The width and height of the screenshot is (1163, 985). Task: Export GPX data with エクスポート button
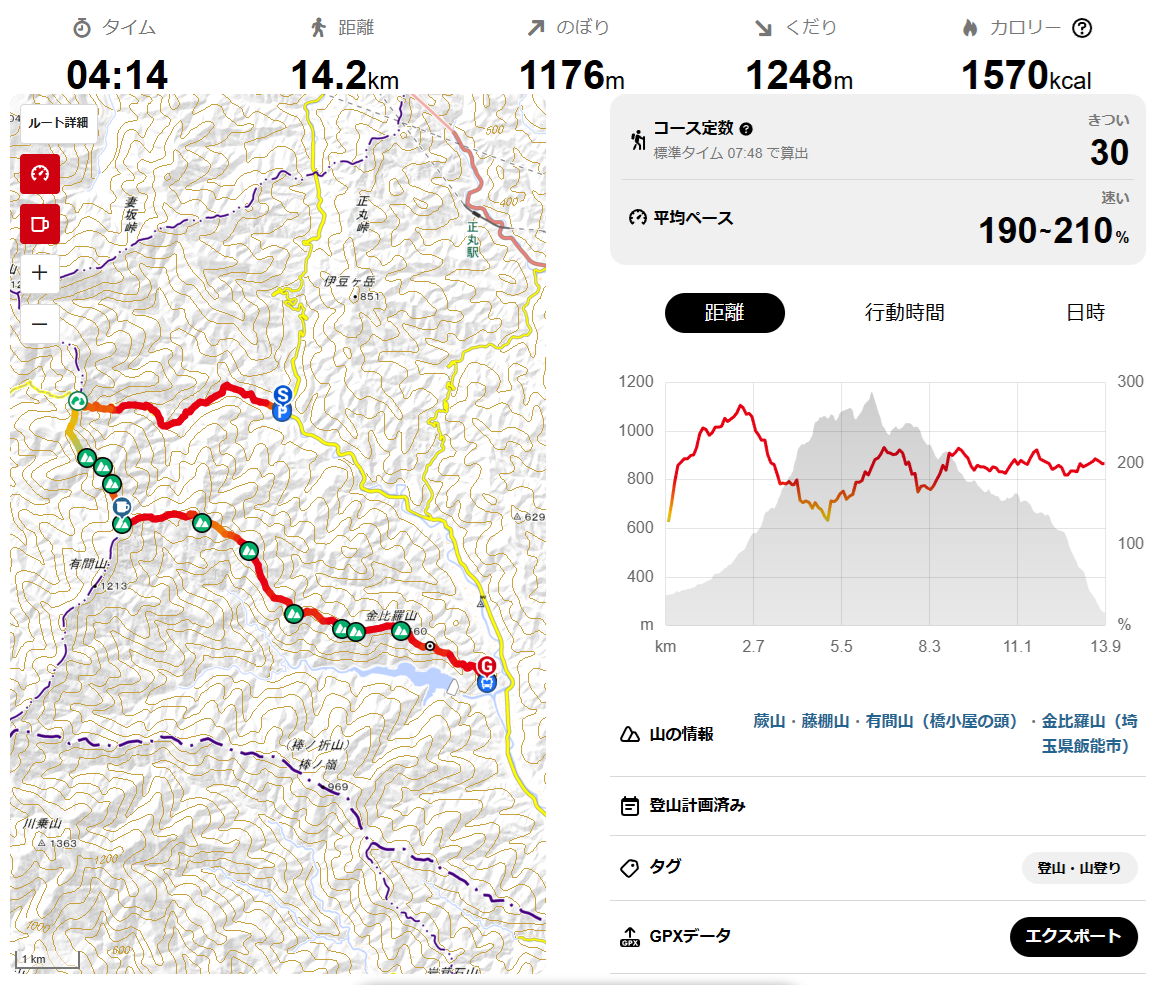1073,937
